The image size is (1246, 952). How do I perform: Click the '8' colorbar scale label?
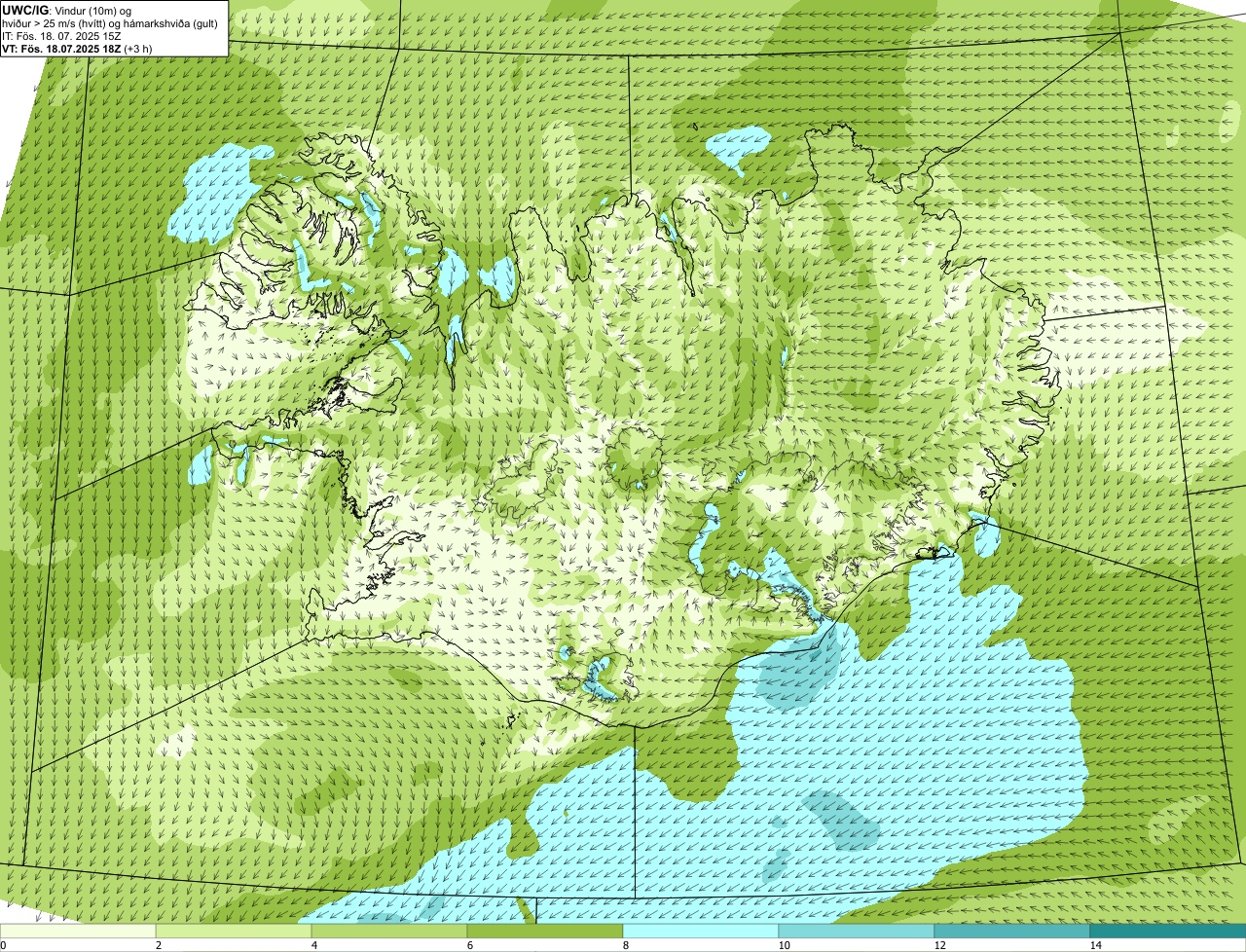[625, 945]
